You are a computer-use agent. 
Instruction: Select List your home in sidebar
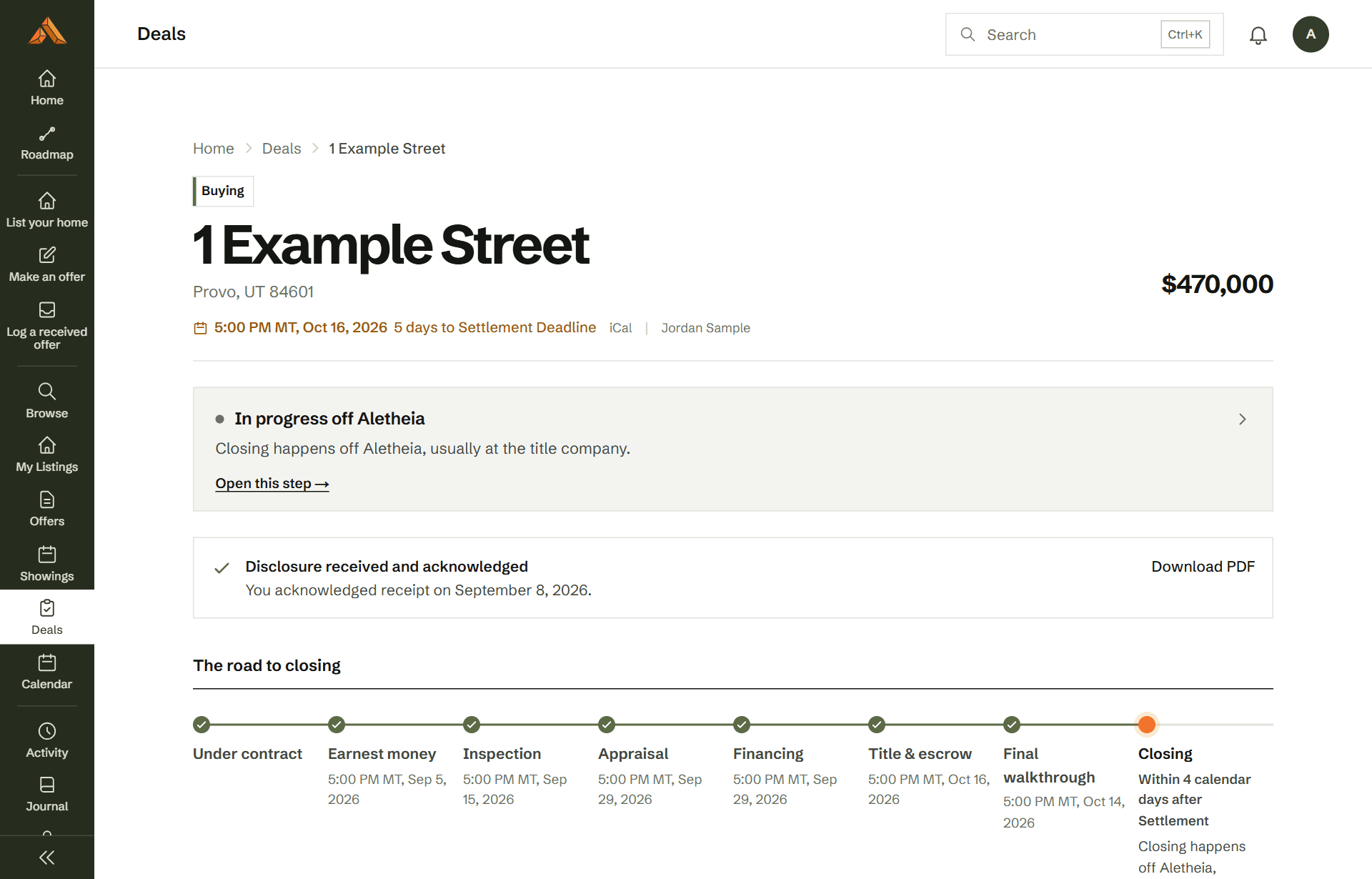47,210
